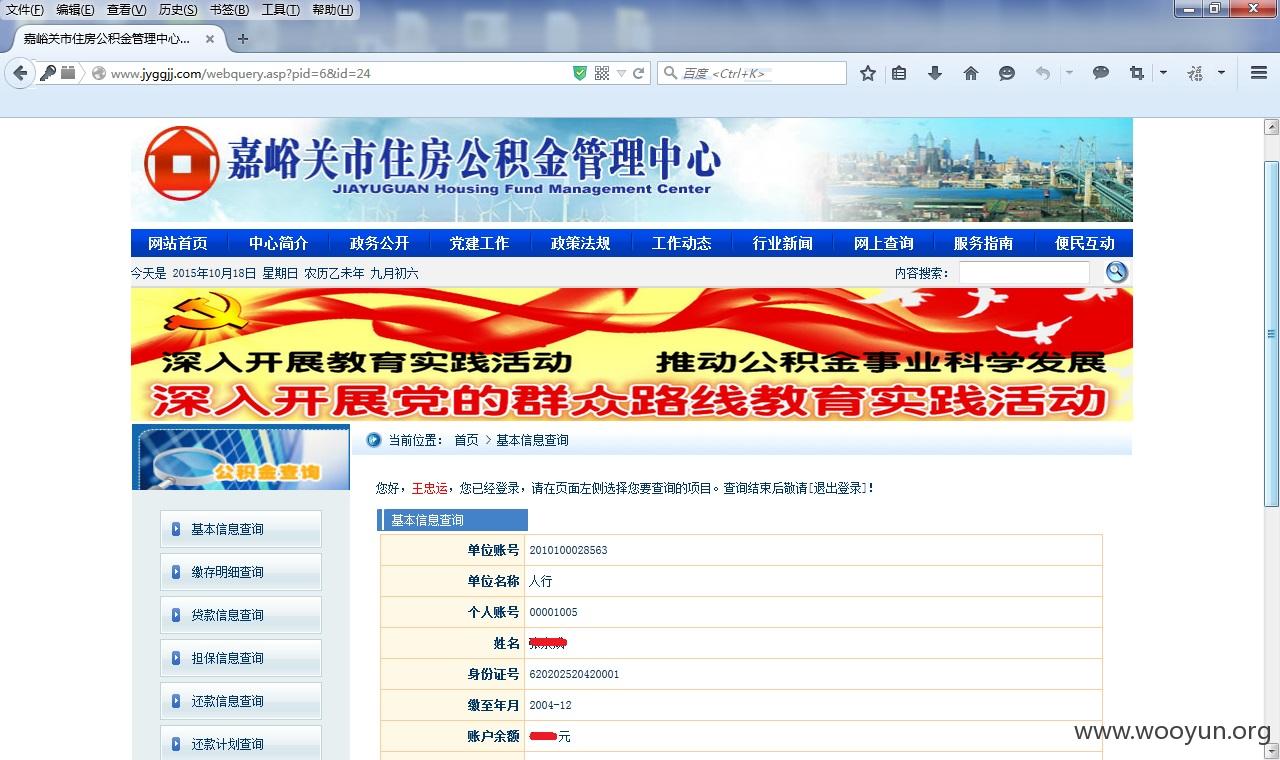This screenshot has height=760, width=1280.
Task: Expand dropdown next to the translate icon
Action: (1221, 73)
